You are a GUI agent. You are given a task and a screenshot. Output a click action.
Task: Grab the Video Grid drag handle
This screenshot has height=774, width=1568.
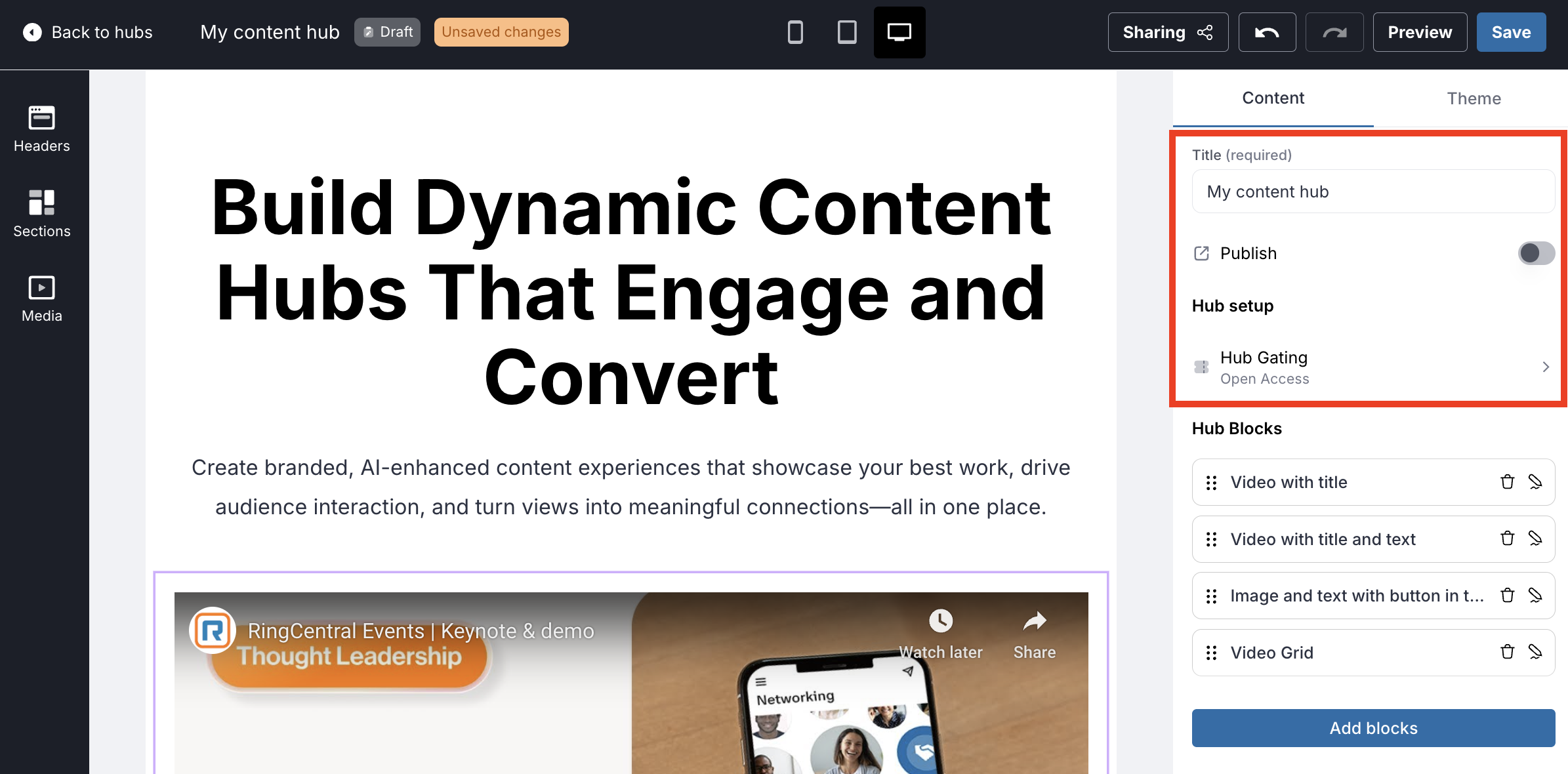1211,653
